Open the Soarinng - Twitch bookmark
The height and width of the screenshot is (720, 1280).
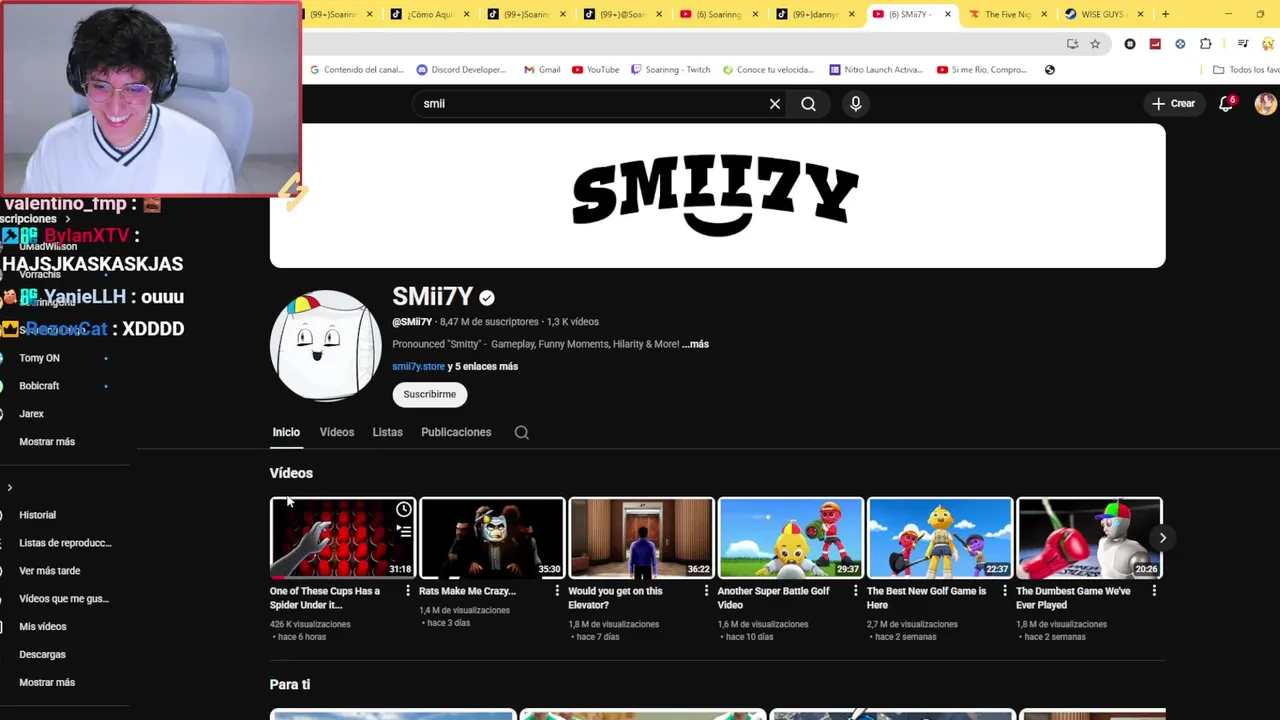pyautogui.click(x=670, y=70)
